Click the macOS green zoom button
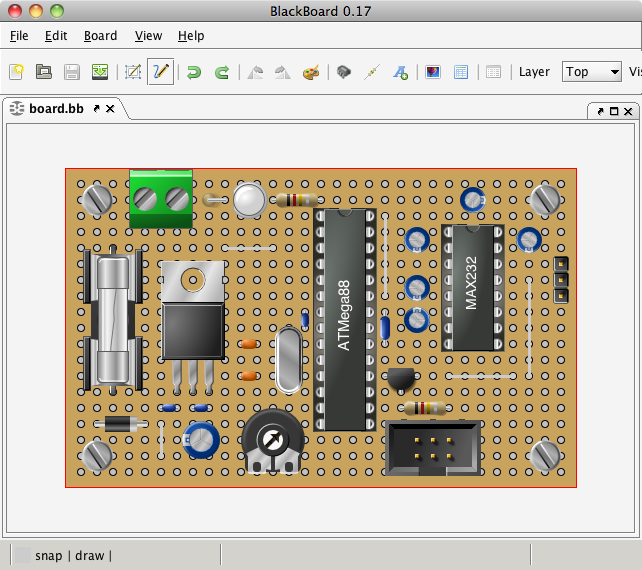Screen dimensions: 642x570 [x=57, y=11]
